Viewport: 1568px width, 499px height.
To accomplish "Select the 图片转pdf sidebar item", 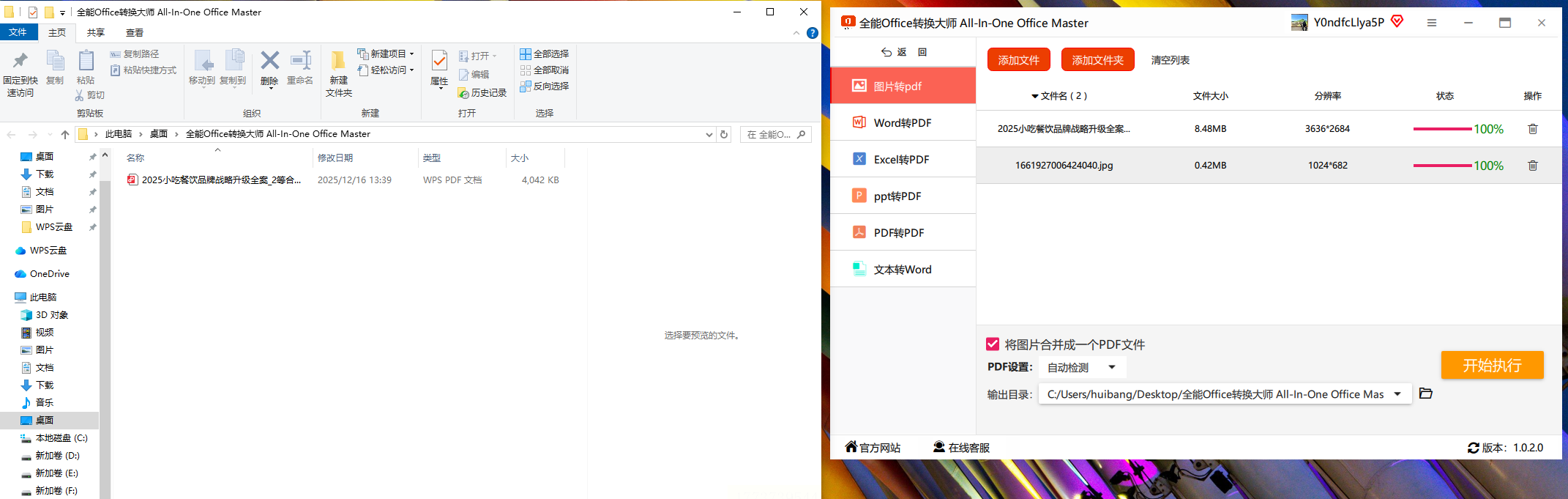I will pos(903,86).
